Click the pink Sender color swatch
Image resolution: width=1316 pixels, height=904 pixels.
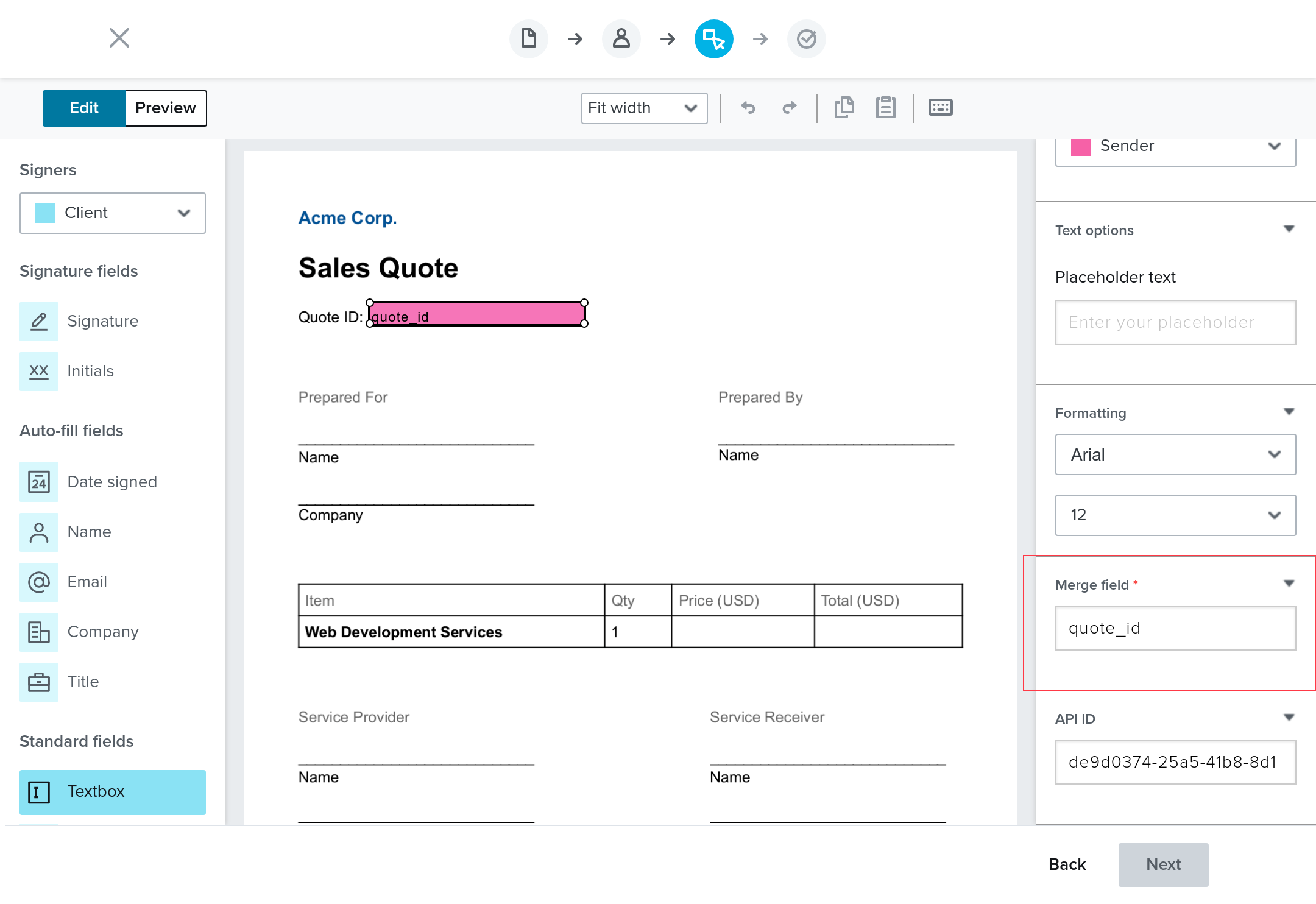point(1080,146)
